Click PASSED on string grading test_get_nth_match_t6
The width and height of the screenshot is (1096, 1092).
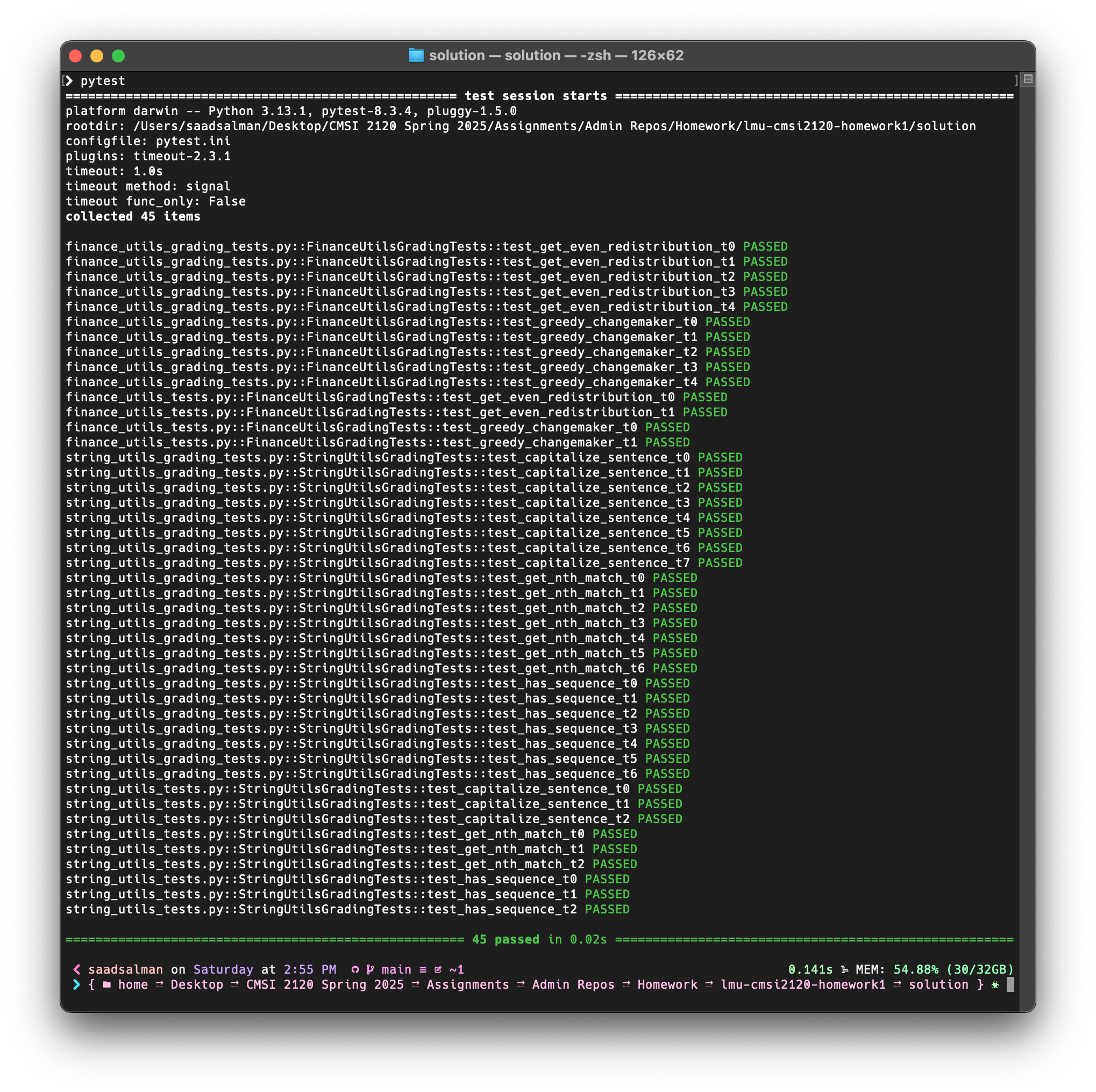click(x=675, y=669)
